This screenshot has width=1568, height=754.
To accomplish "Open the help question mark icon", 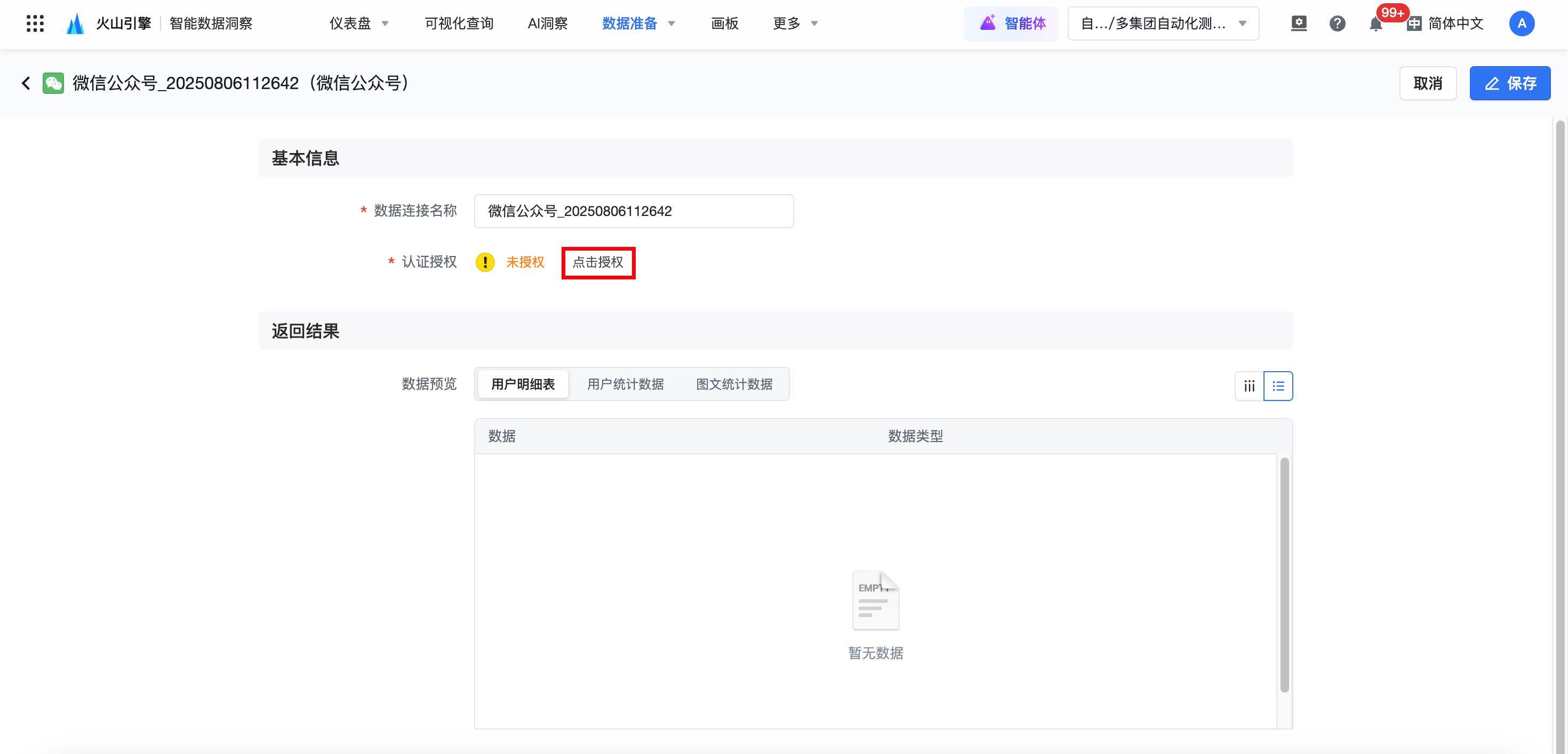I will (x=1337, y=23).
